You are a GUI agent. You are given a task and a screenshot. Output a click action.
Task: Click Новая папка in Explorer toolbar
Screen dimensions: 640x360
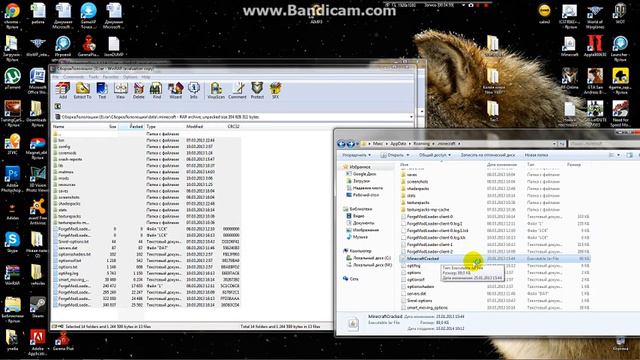(x=536, y=155)
